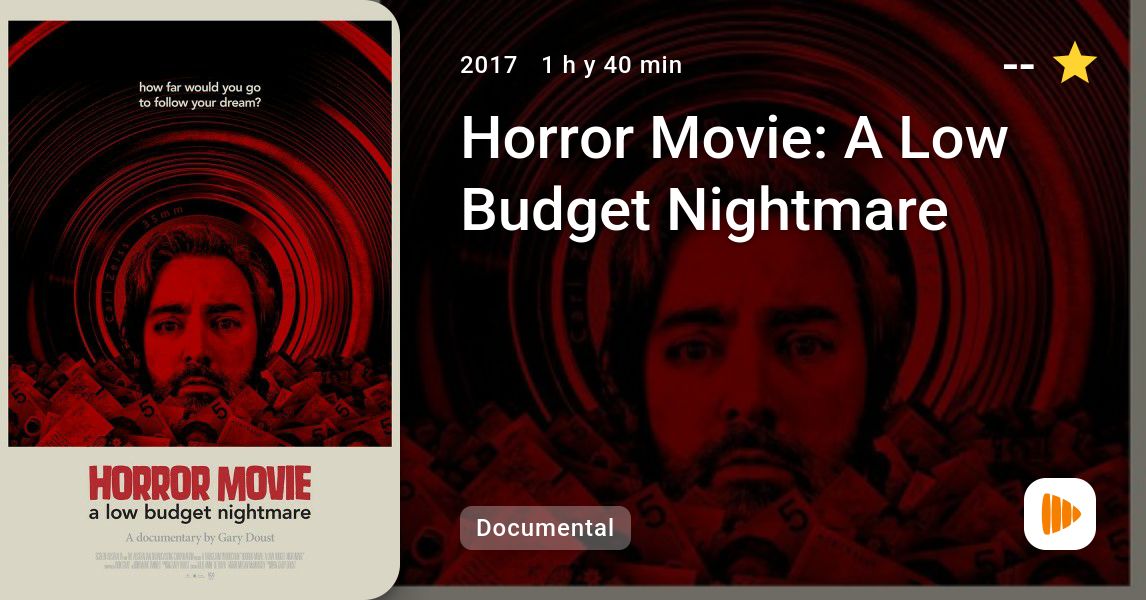1146x600 pixels.
Task: Select the Documental genre tag
Action: coord(545,528)
